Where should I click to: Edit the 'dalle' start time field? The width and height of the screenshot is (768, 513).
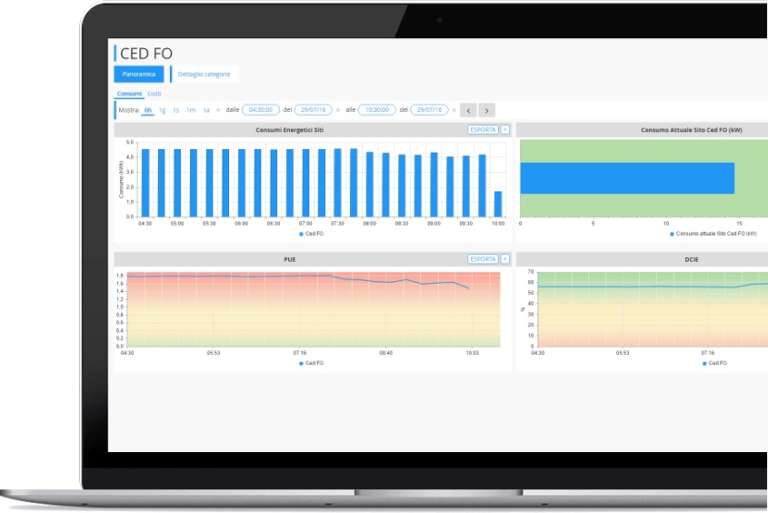point(261,110)
